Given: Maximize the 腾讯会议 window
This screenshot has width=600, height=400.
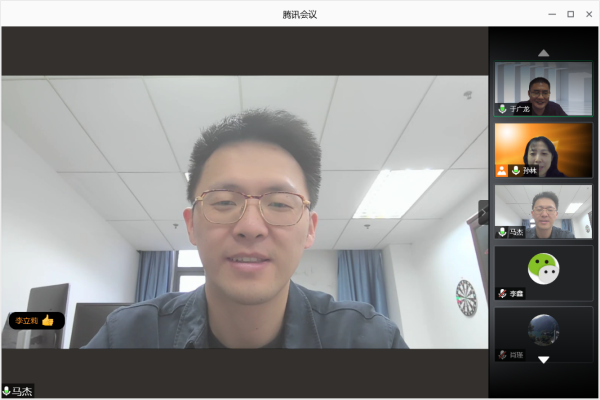Looking at the screenshot, I should click(x=570, y=14).
